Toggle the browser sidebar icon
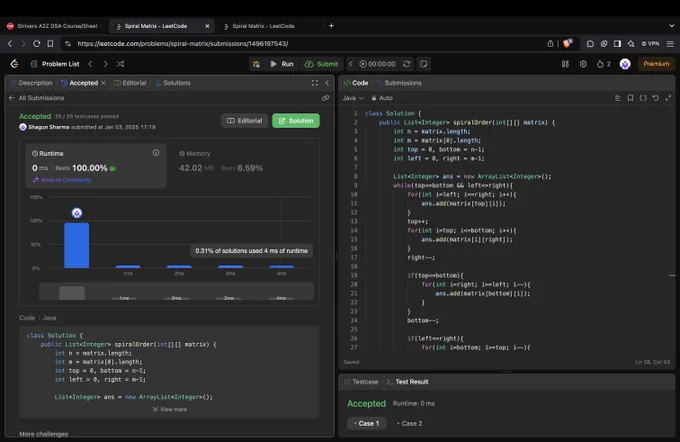 pyautogui.click(x=617, y=43)
